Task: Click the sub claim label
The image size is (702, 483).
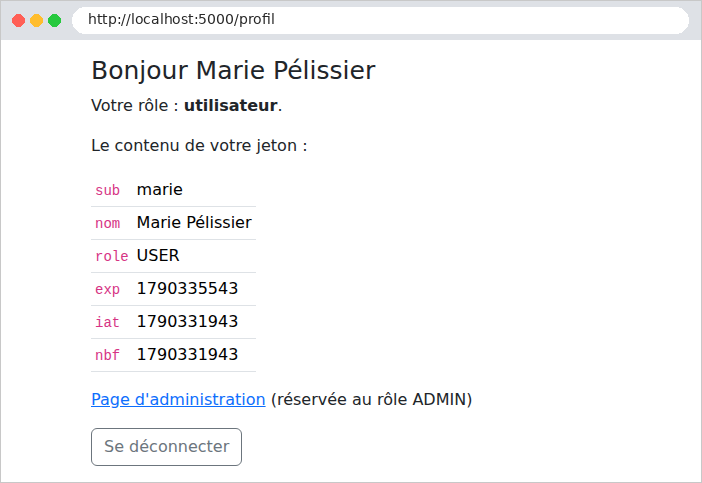Action: coord(107,190)
